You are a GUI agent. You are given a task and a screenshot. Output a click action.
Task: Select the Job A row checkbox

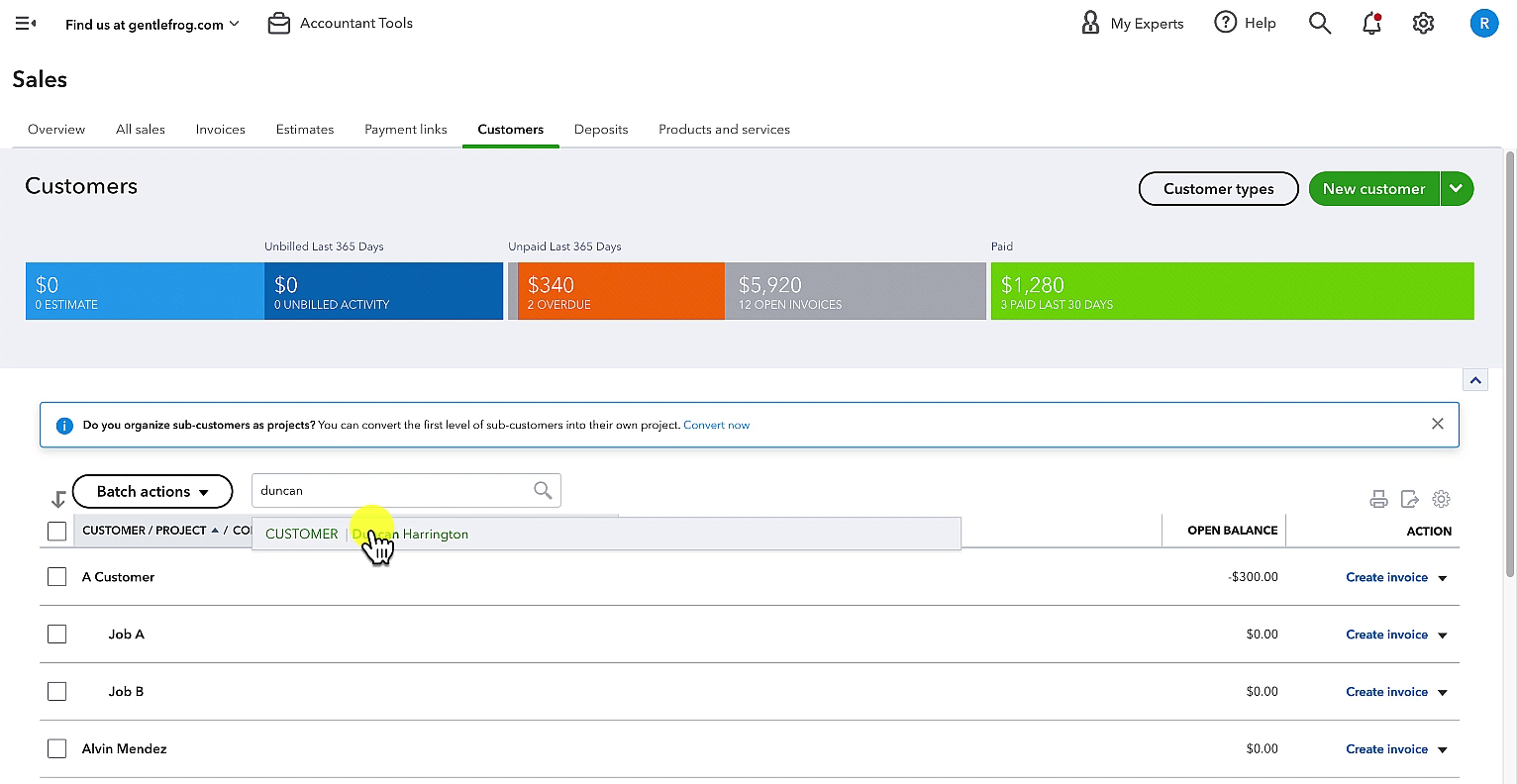[57, 635]
